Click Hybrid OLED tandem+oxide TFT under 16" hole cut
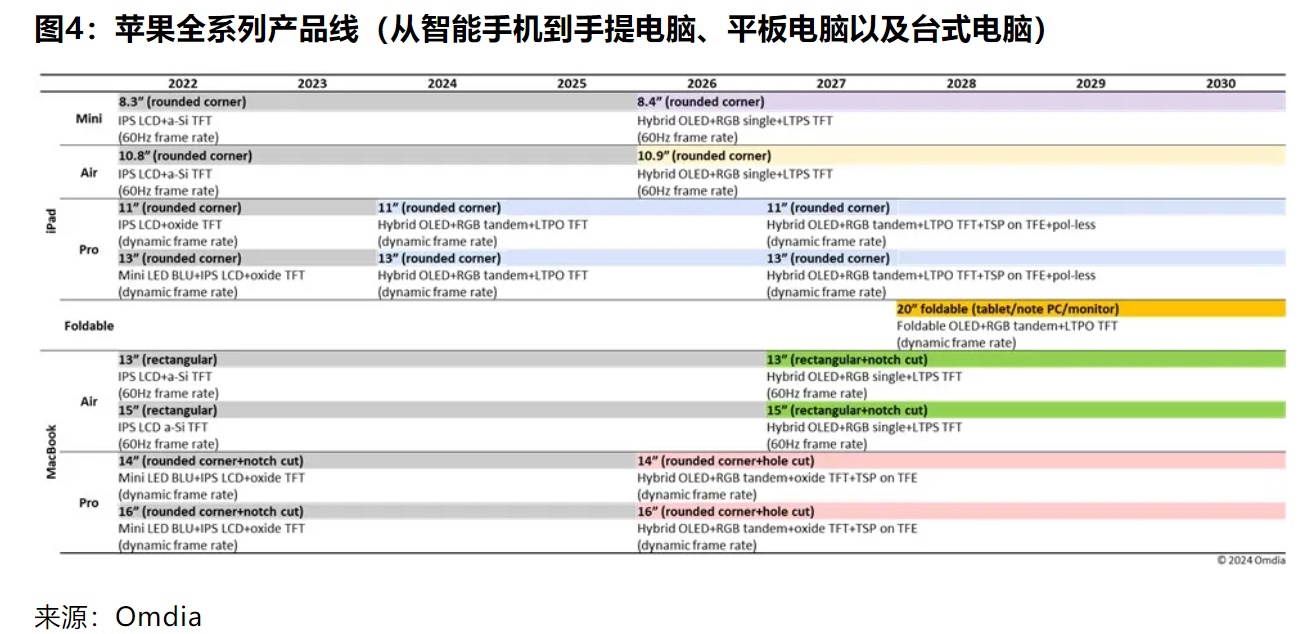The image size is (1307, 634). 777,528
